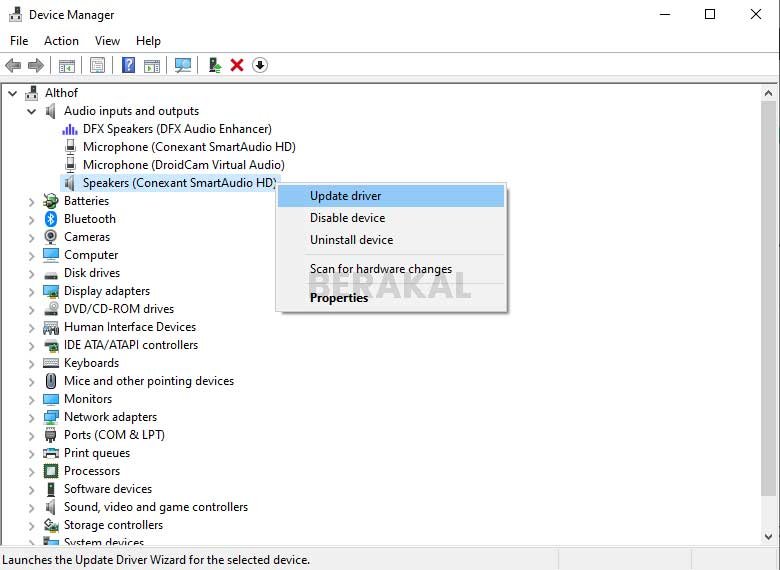Click the Print queues printer icon

tap(51, 453)
